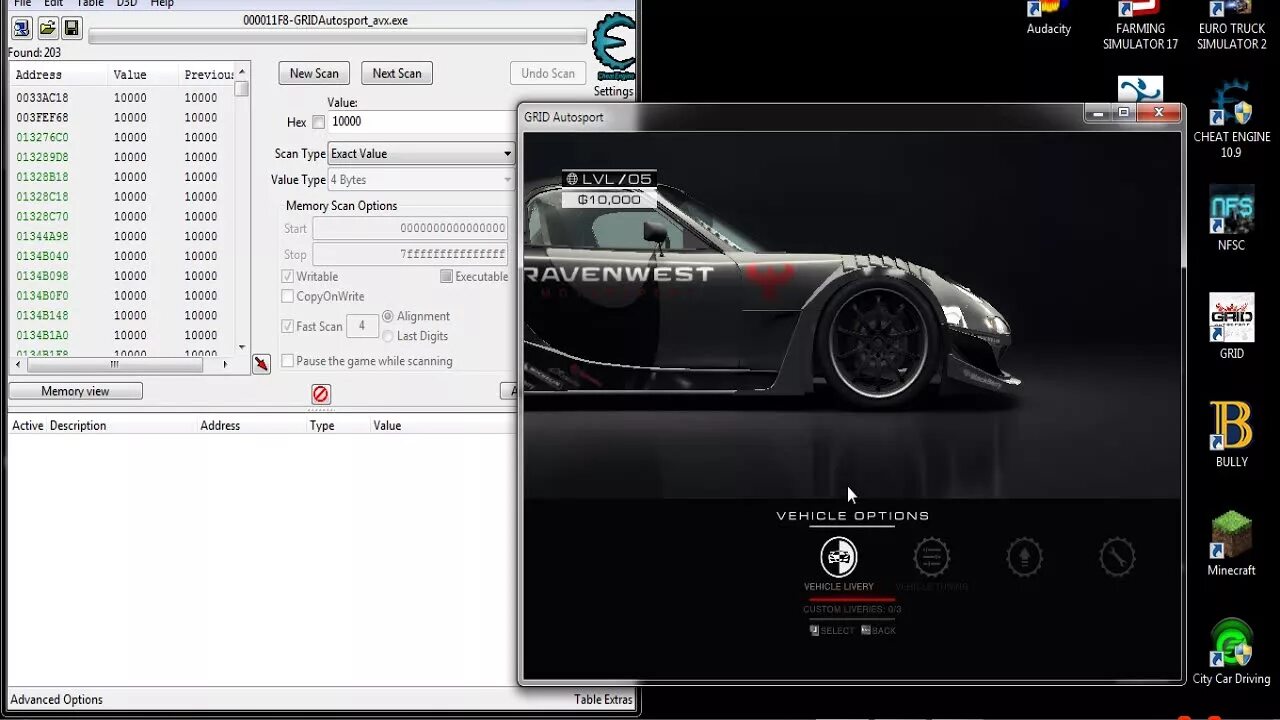Toggle the Executable checkbox

pyautogui.click(x=447, y=277)
